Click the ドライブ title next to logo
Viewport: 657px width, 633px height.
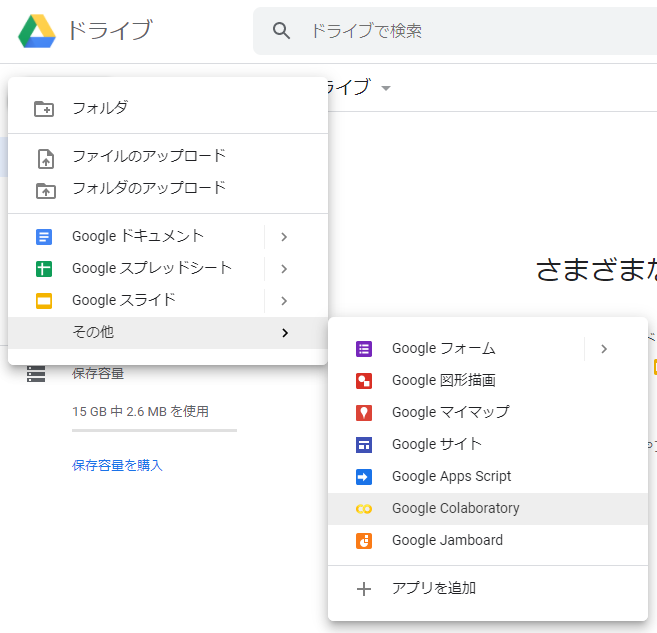pyautogui.click(x=110, y=31)
